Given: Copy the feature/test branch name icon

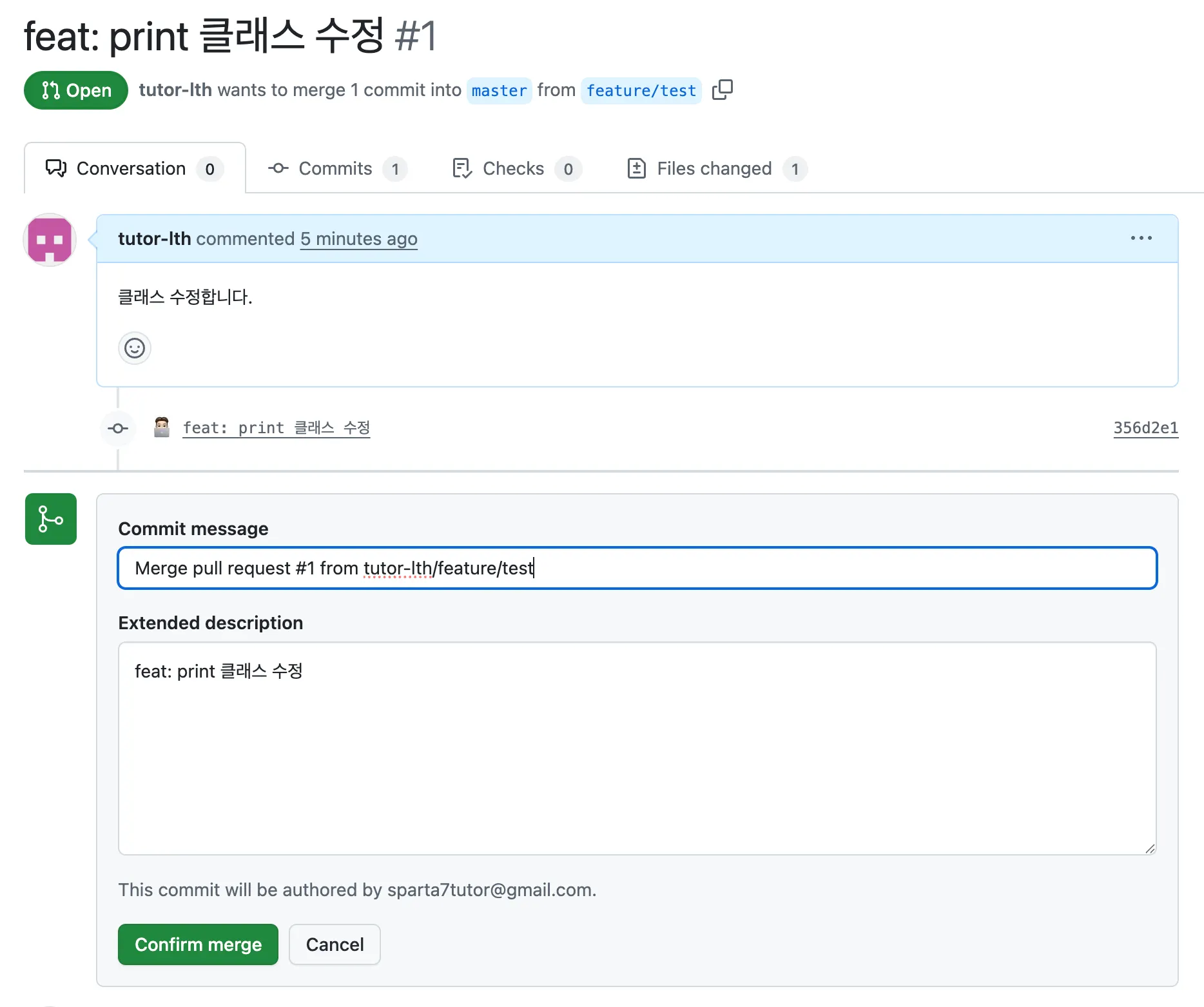Looking at the screenshot, I should point(722,90).
